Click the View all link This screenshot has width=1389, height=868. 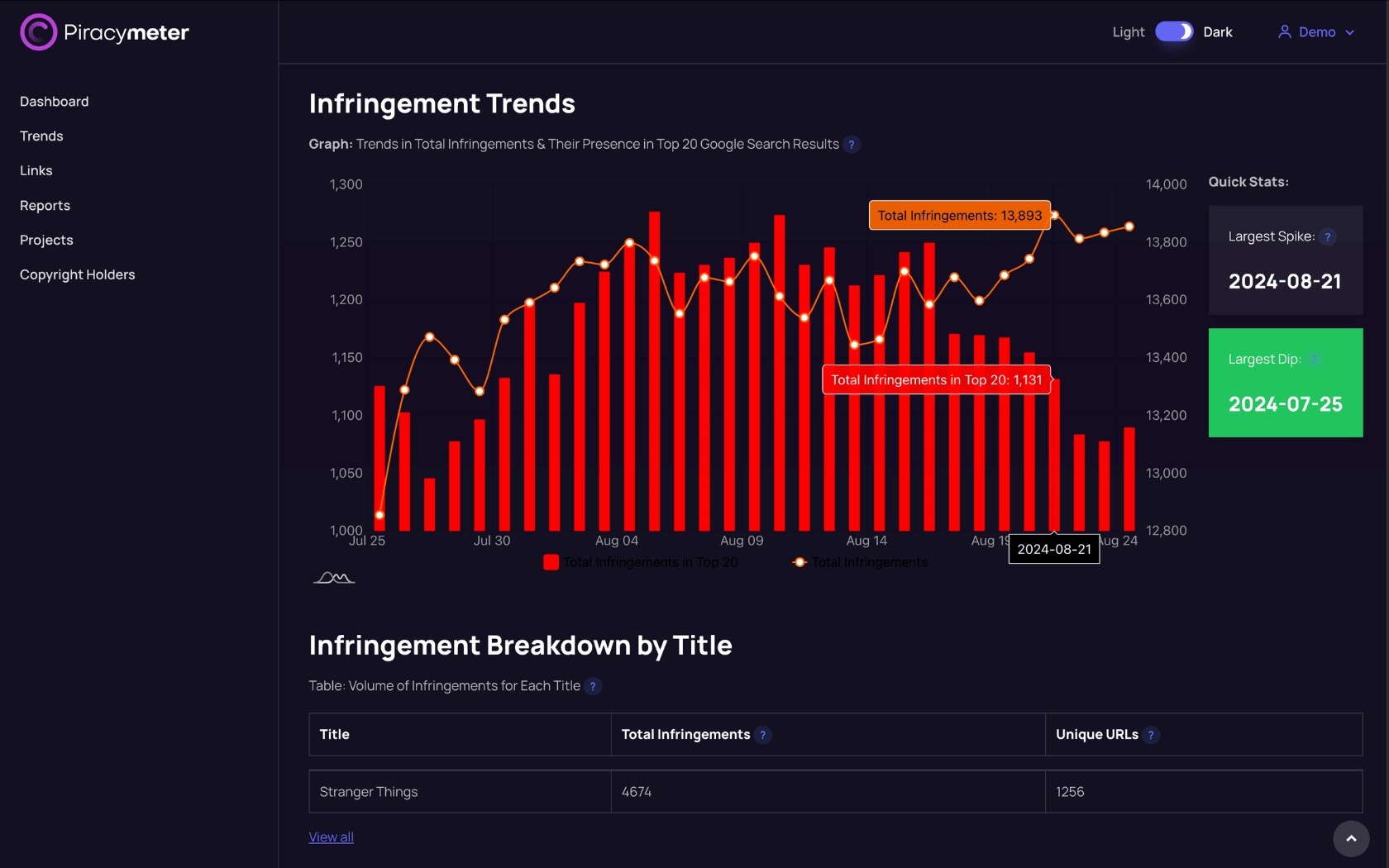pos(331,837)
